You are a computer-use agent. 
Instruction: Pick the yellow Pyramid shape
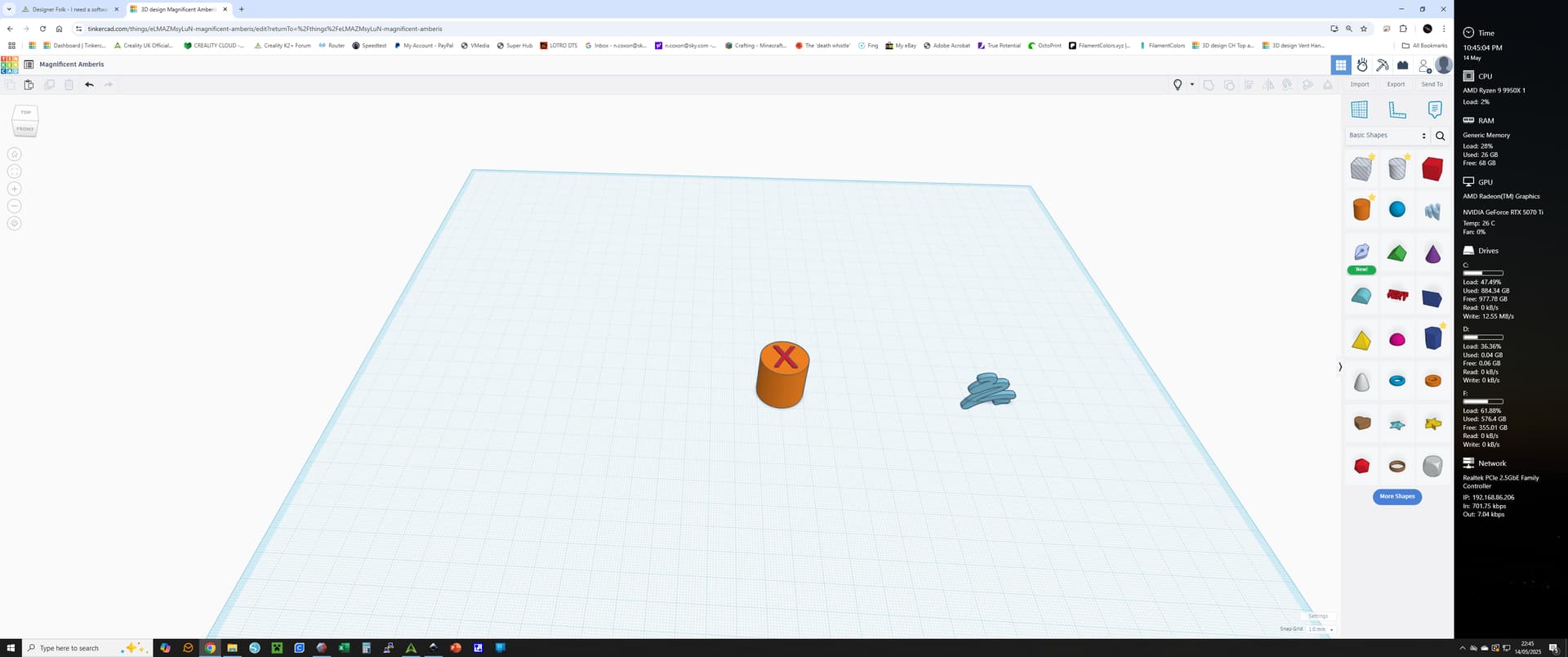[x=1361, y=340]
